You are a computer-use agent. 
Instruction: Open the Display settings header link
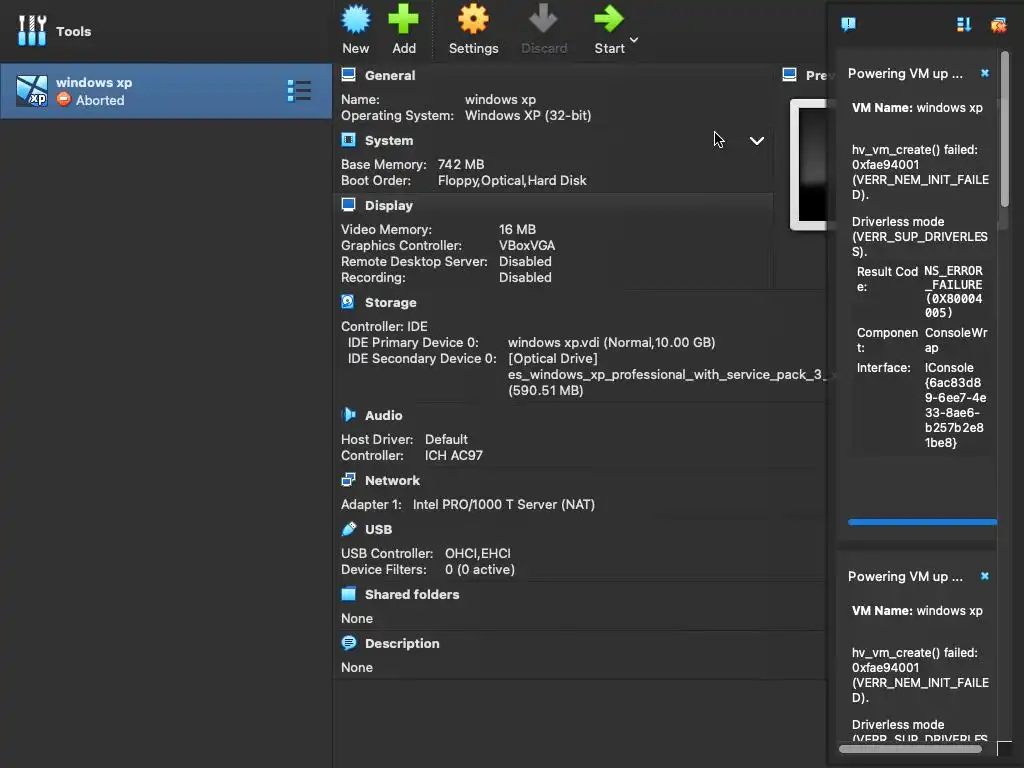[x=389, y=205]
